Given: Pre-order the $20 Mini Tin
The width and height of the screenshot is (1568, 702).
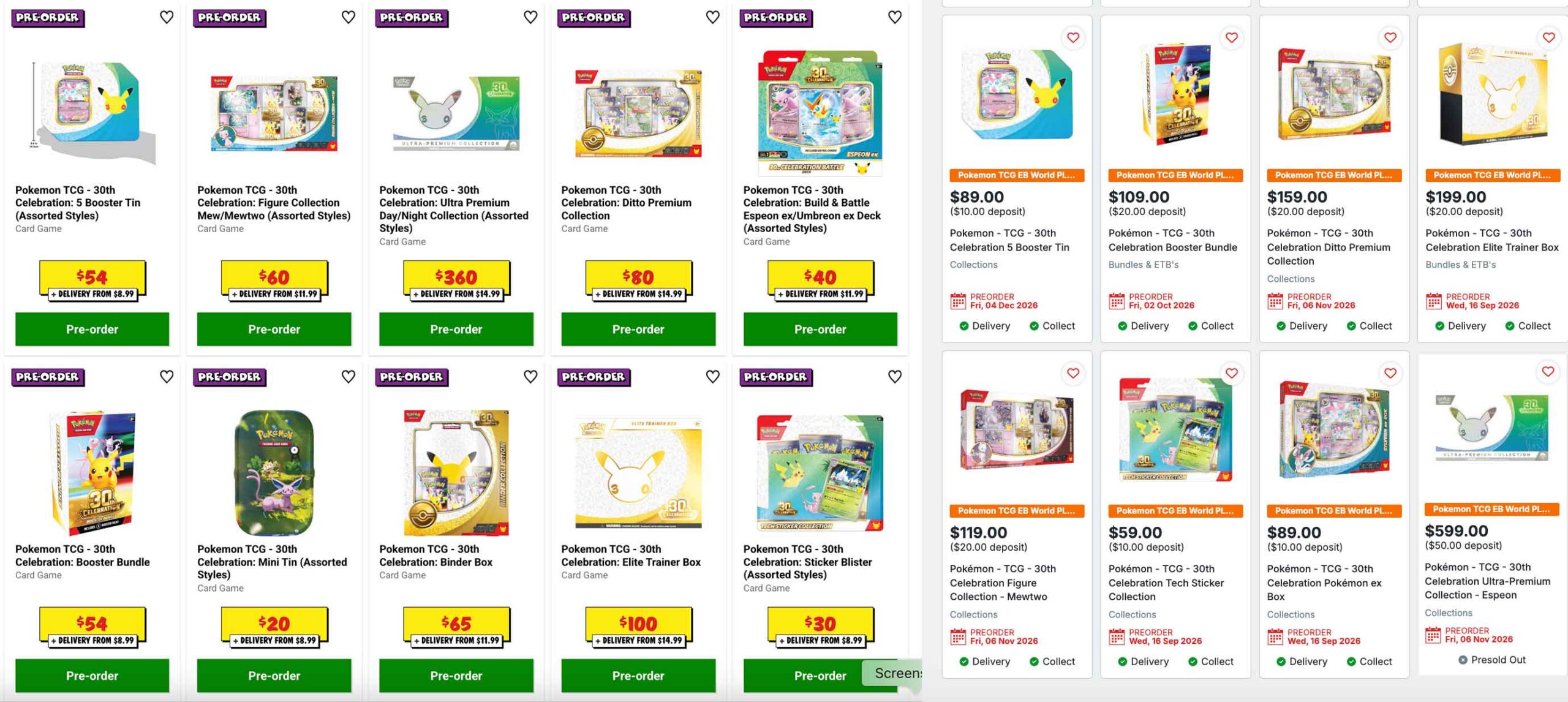Looking at the screenshot, I should coord(274,676).
